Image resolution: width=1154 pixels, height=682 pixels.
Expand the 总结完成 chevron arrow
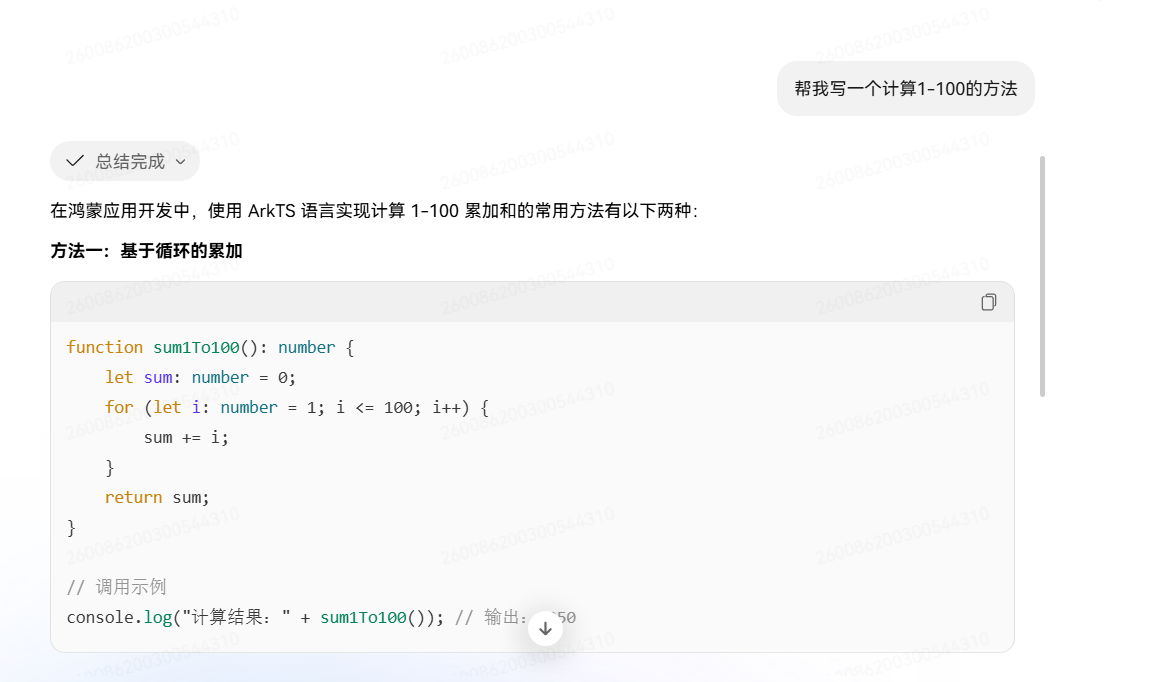click(180, 161)
